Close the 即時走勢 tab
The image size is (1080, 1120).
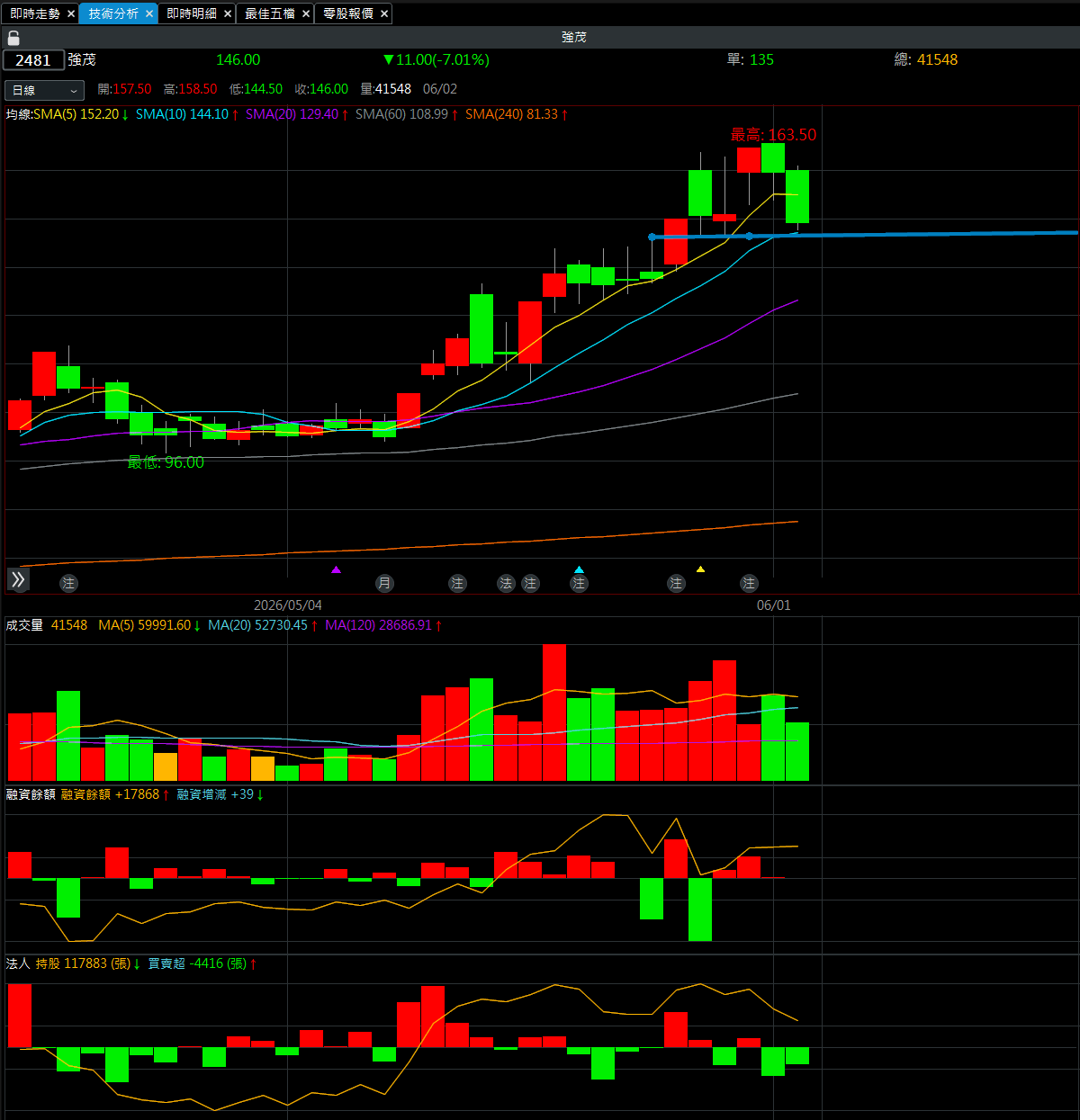tap(71, 13)
